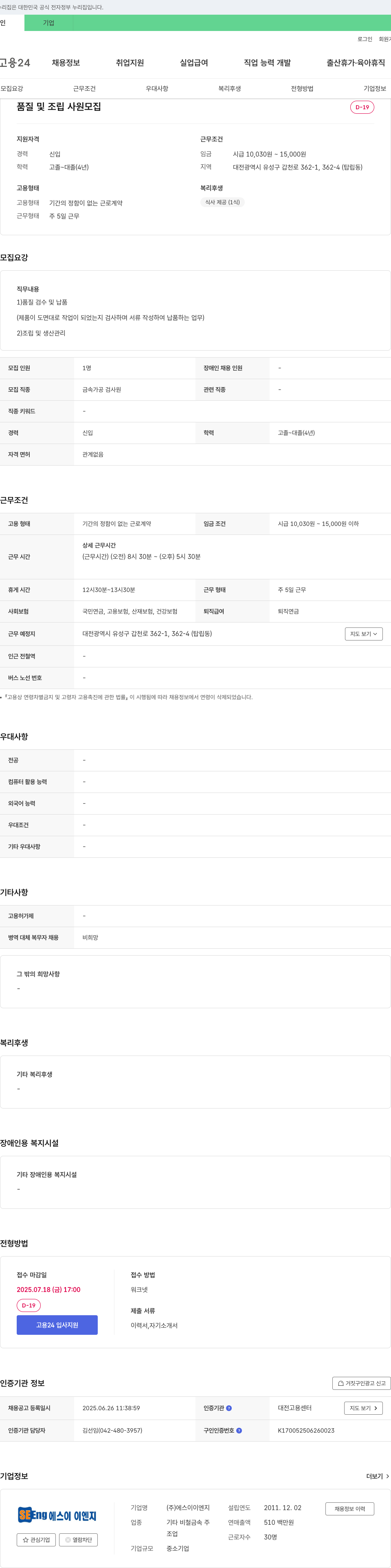The width and height of the screenshot is (391, 1568).
Task: Click the 국민연금, 고용보험, 산재보험, 건강보험 value
Action: pyautogui.click(x=130, y=611)
